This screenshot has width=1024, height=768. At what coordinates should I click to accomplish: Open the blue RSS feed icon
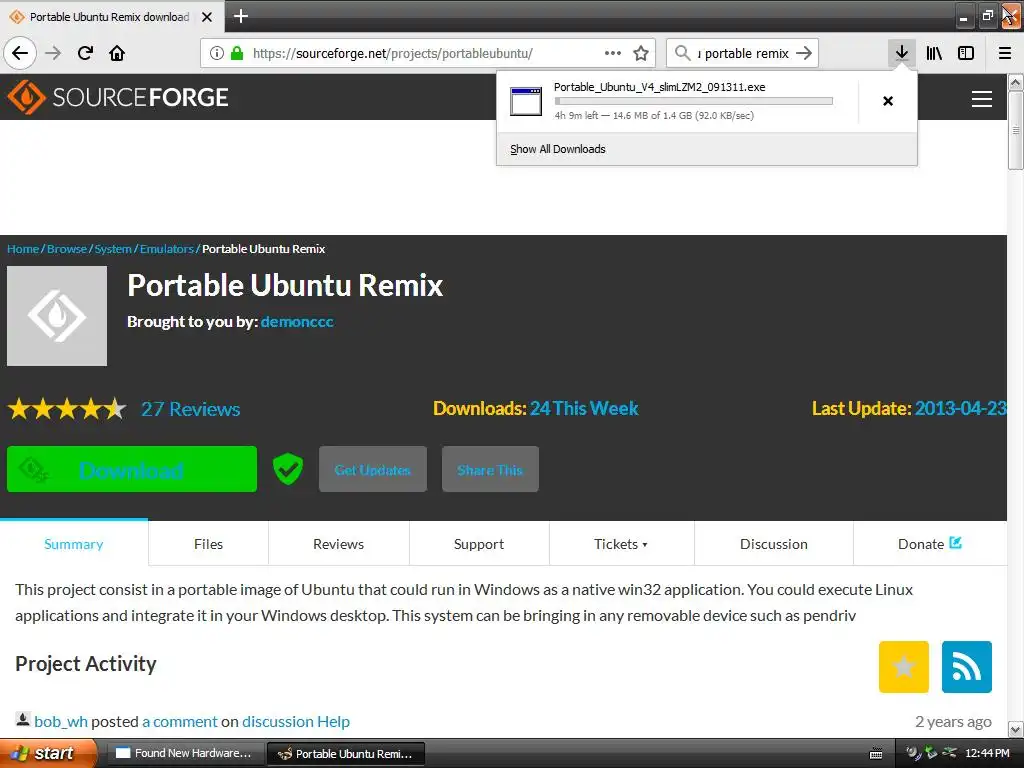[x=967, y=667]
